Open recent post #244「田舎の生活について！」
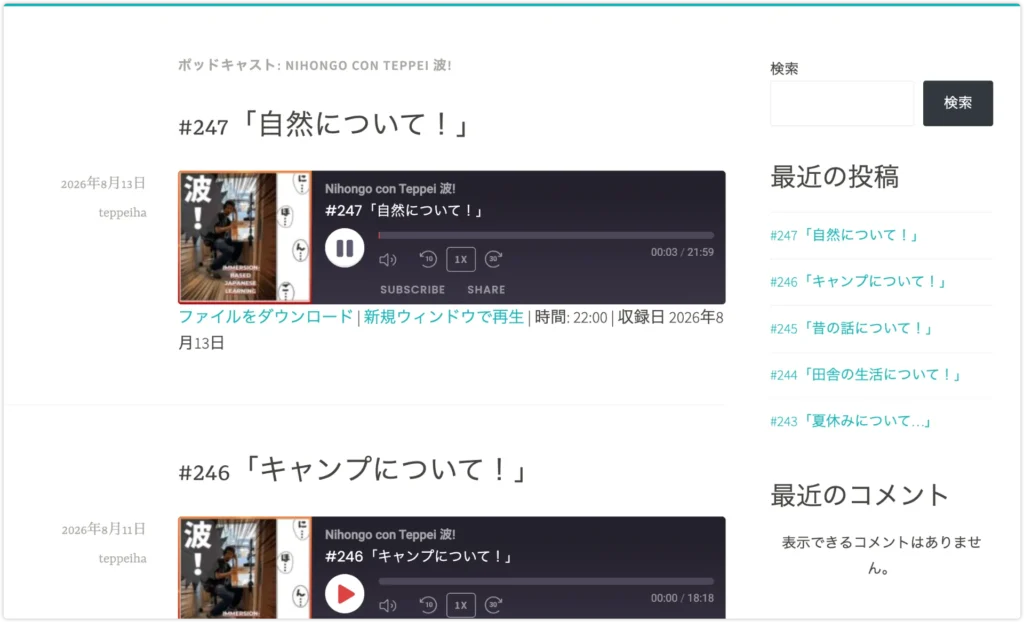The height and width of the screenshot is (622, 1024). coord(867,374)
